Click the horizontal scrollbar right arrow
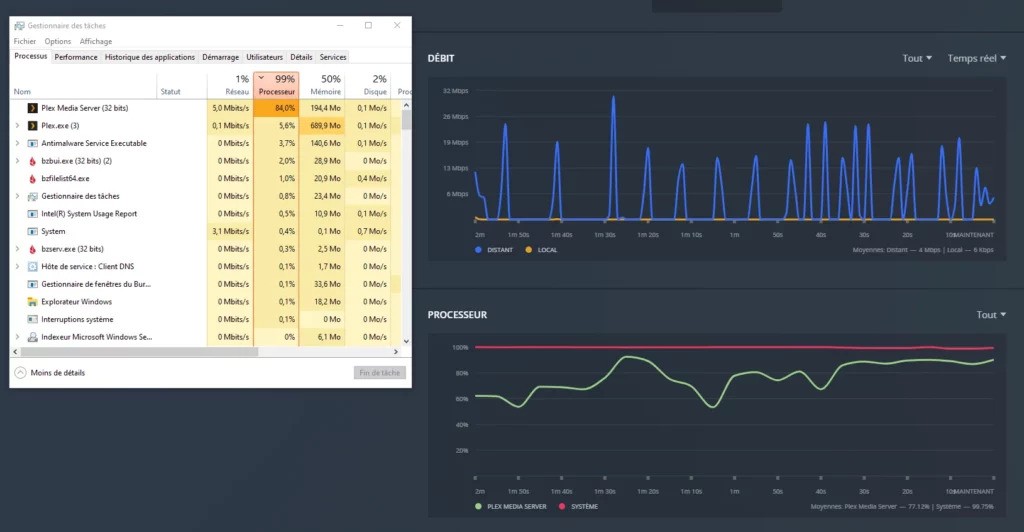The image size is (1024, 532). pos(396,352)
